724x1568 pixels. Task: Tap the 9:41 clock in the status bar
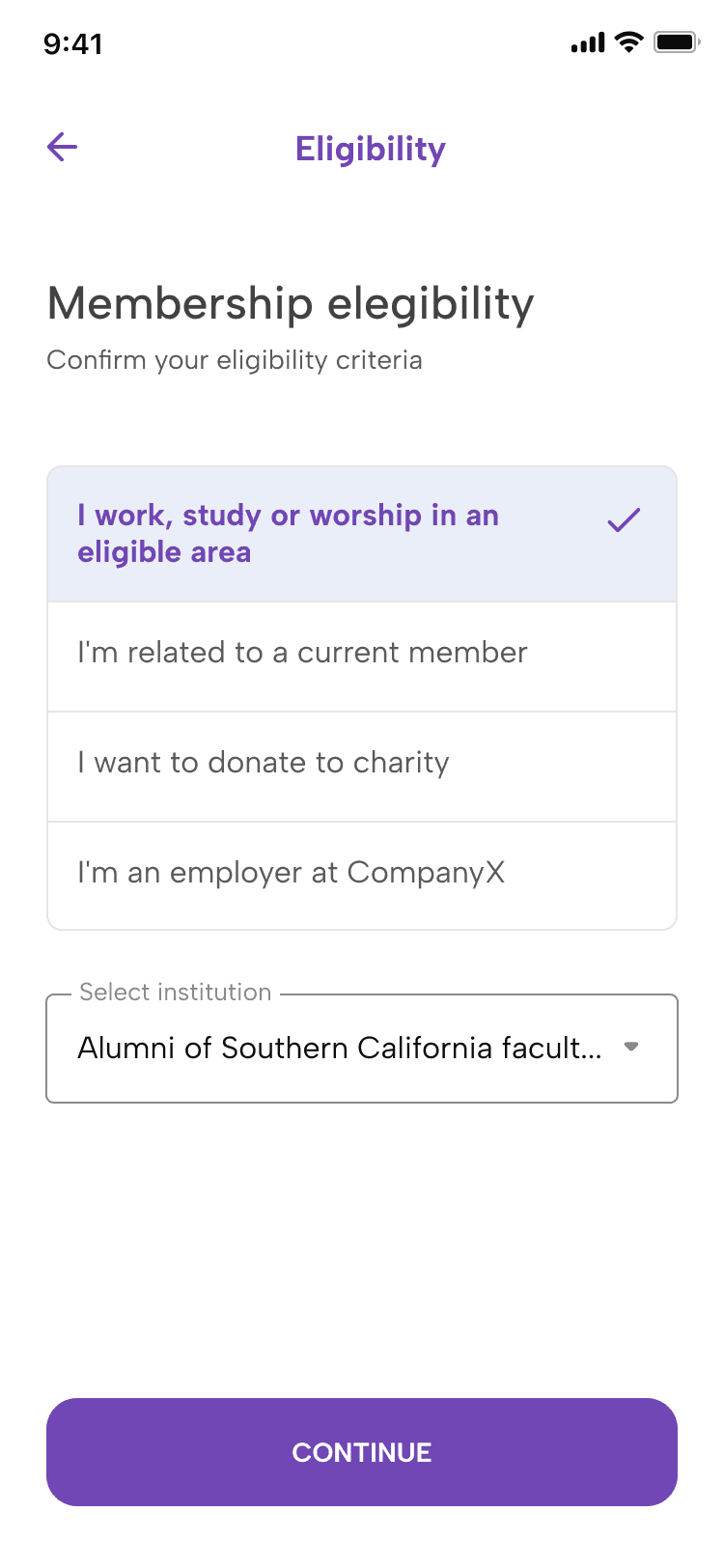pyautogui.click(x=73, y=44)
